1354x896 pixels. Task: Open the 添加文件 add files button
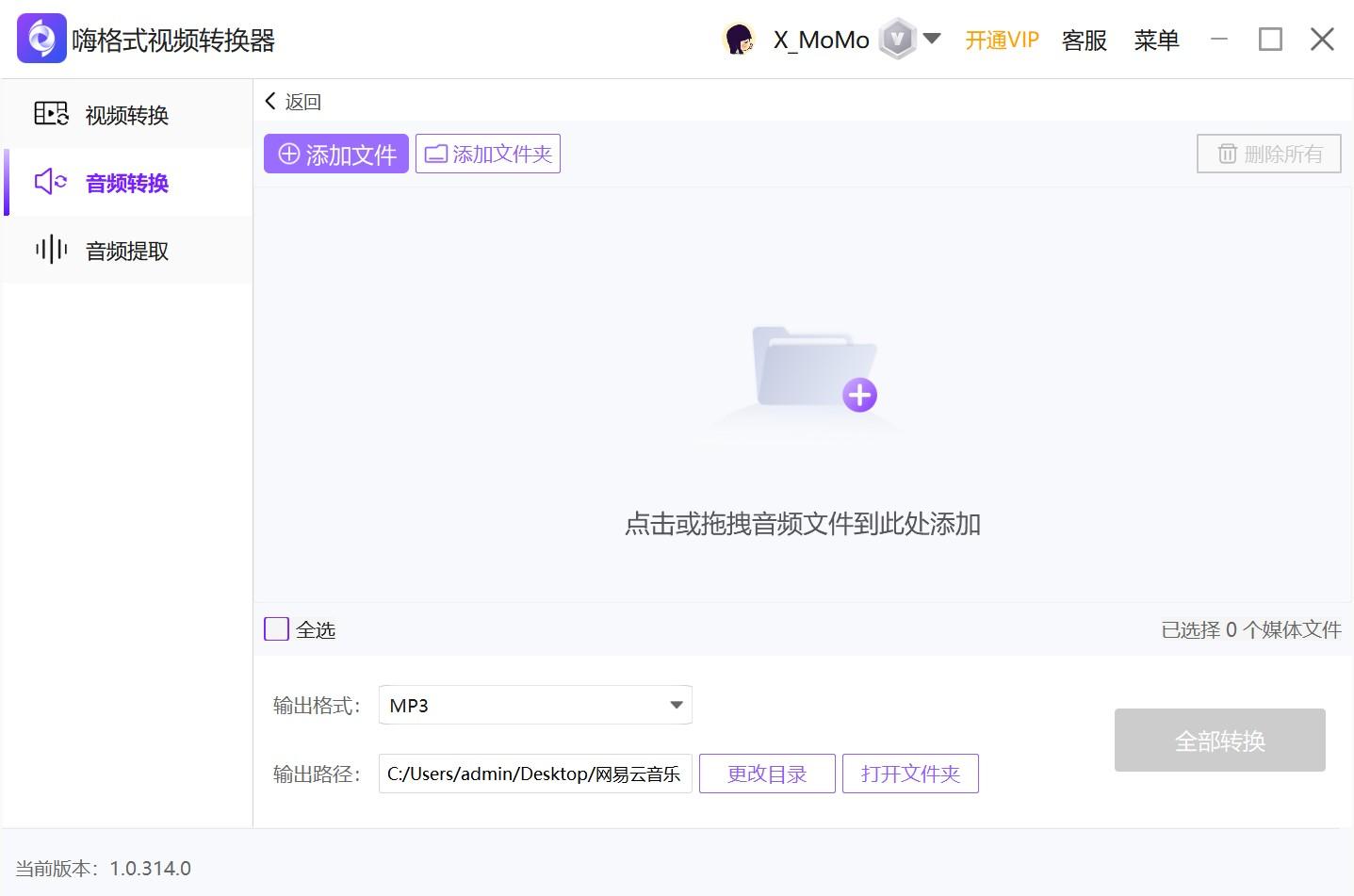(335, 154)
